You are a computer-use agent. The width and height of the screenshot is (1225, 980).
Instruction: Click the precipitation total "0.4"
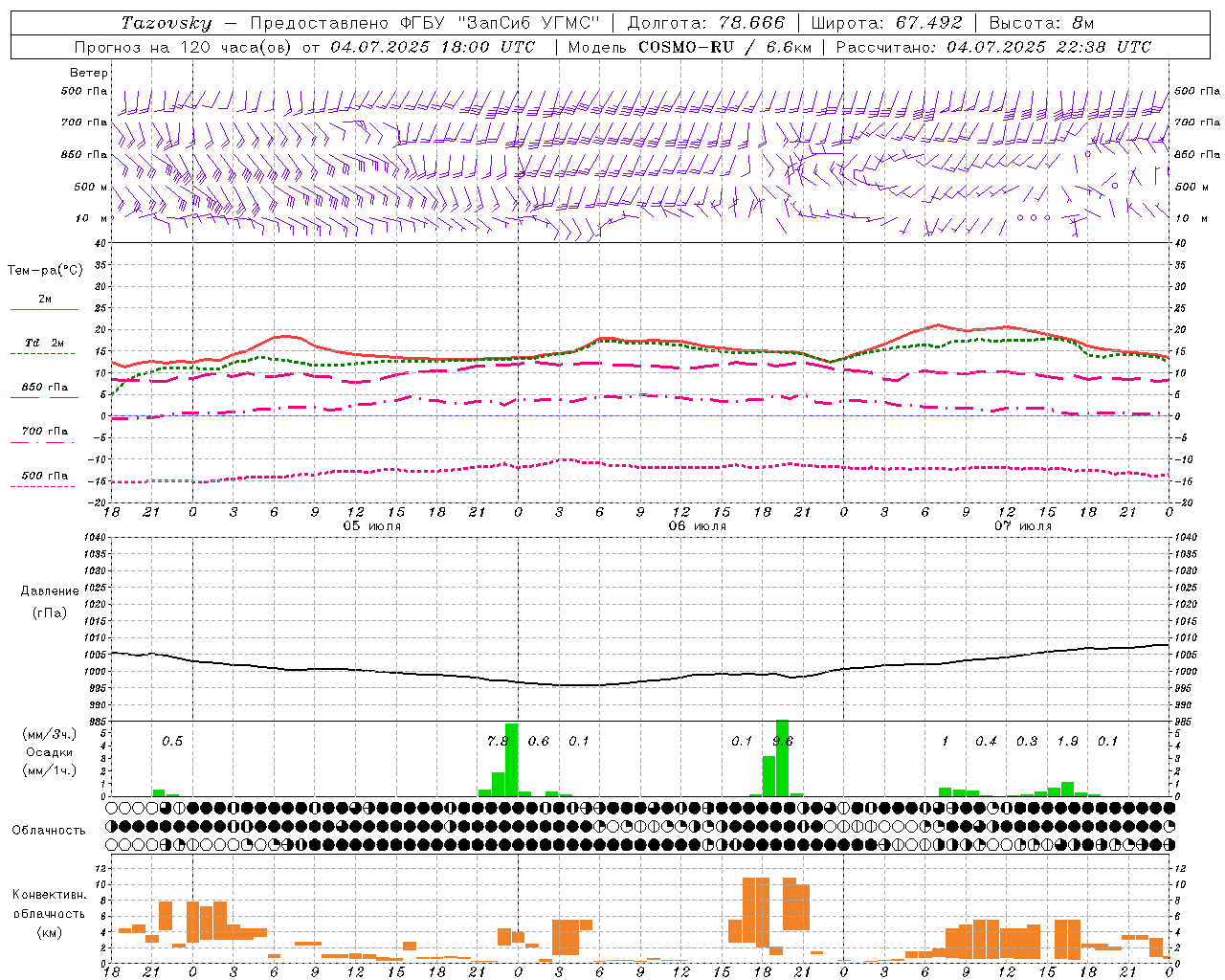tap(986, 742)
